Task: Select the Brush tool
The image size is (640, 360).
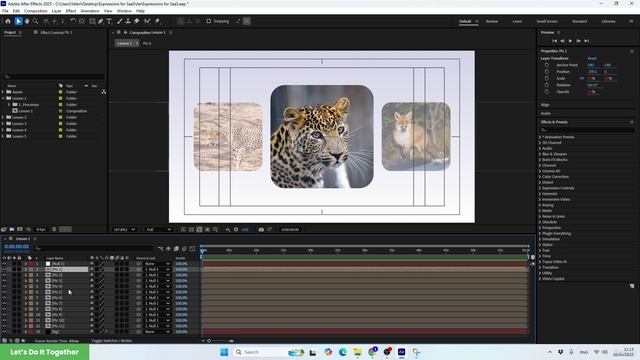Action: pyautogui.click(x=120, y=21)
